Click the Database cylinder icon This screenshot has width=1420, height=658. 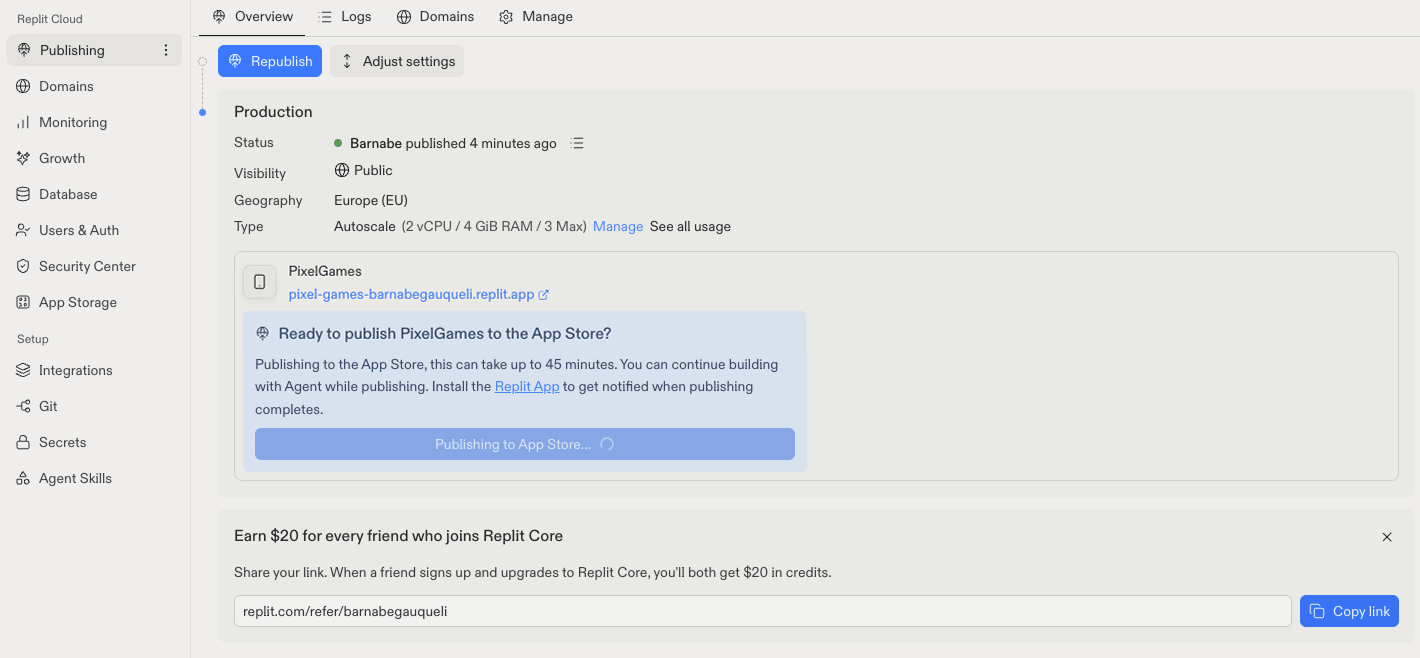(23, 194)
